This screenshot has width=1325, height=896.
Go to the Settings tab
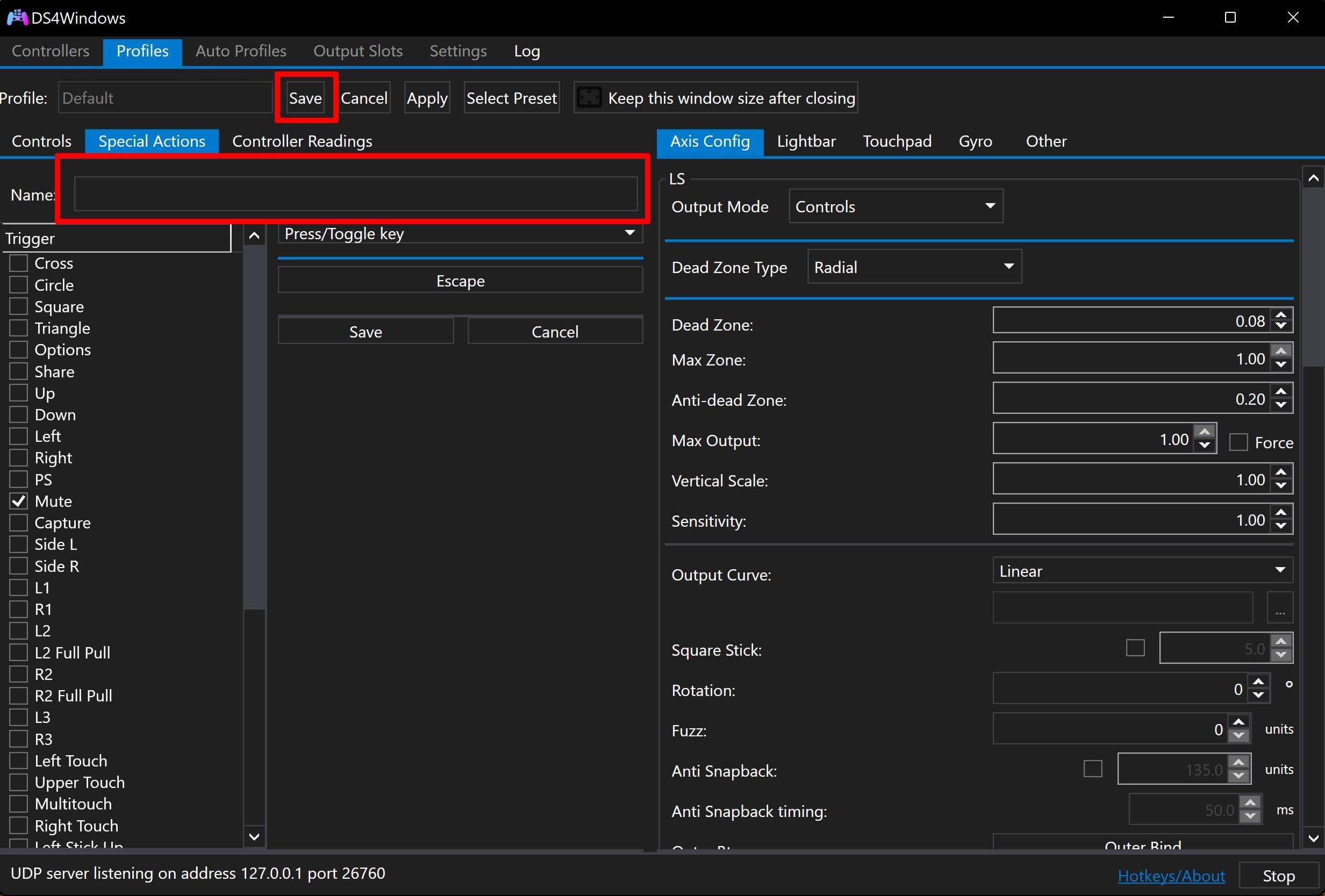pyautogui.click(x=458, y=51)
